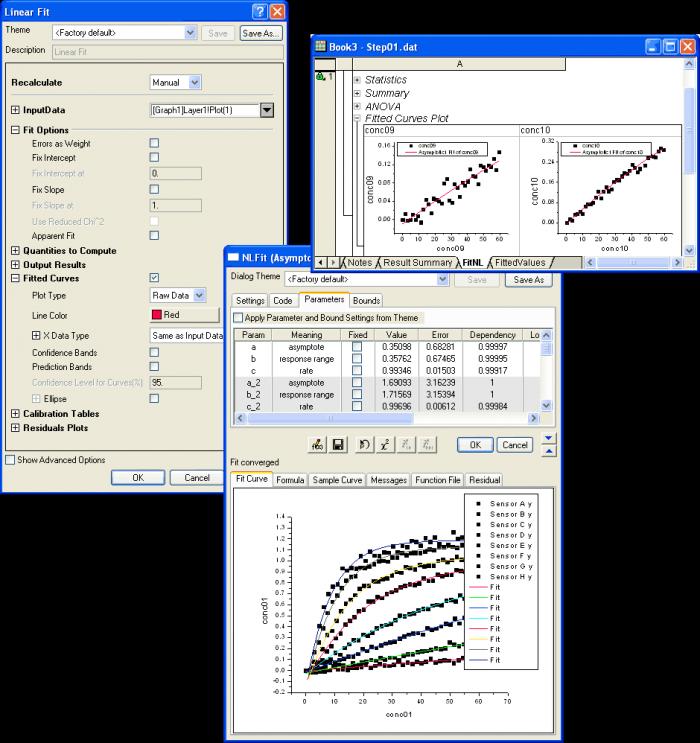The height and width of the screenshot is (743, 700).
Task: Click the Red line color swatch
Action: 184,315
